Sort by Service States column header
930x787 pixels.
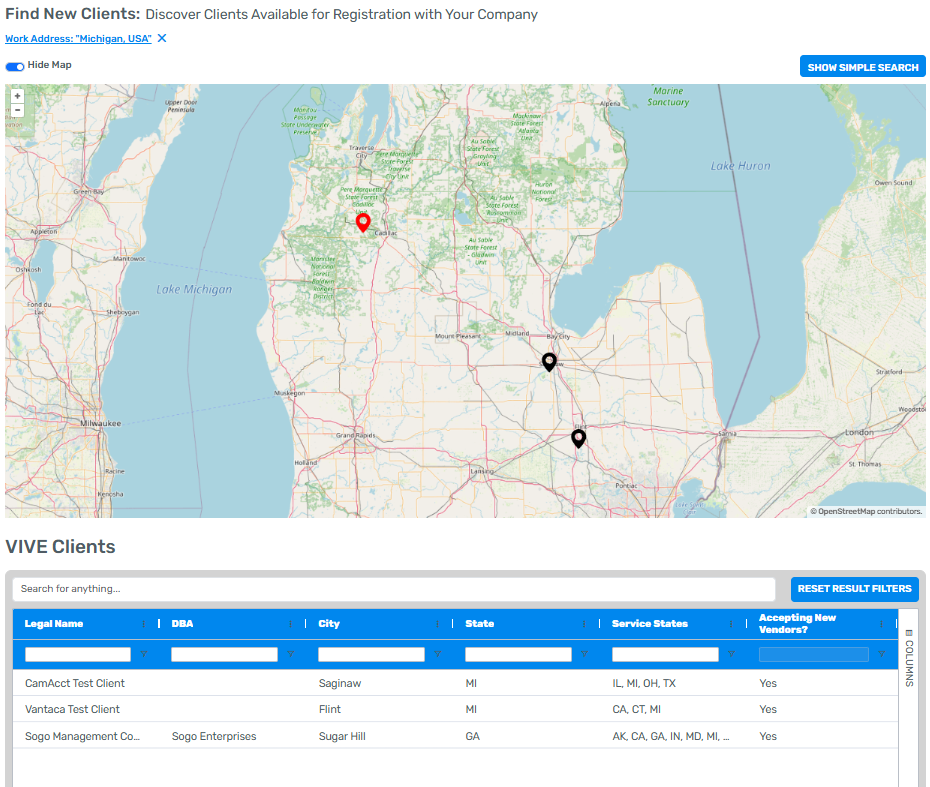(x=650, y=624)
